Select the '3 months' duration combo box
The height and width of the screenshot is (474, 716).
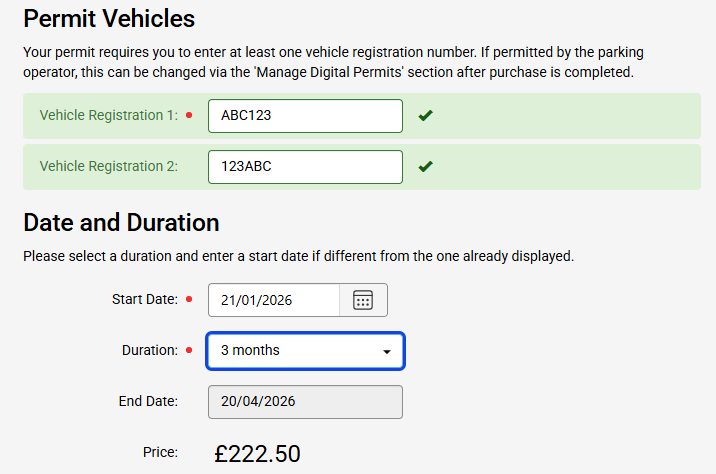(x=295, y=351)
